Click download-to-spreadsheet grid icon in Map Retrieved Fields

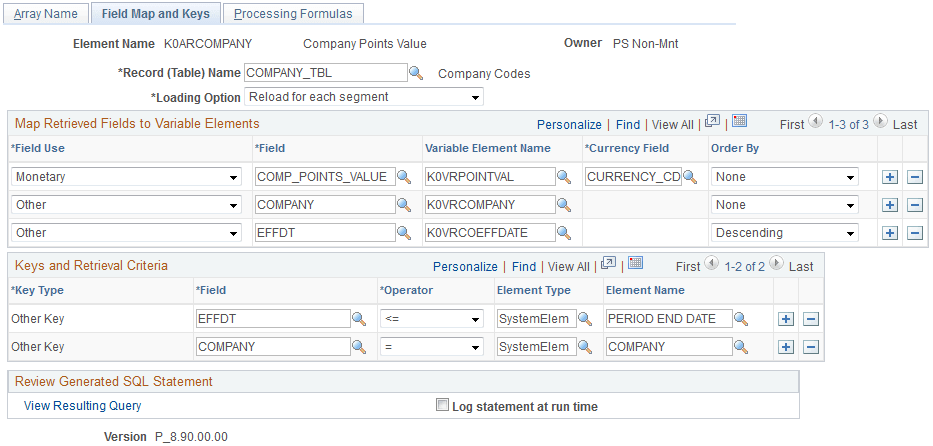tap(739, 122)
